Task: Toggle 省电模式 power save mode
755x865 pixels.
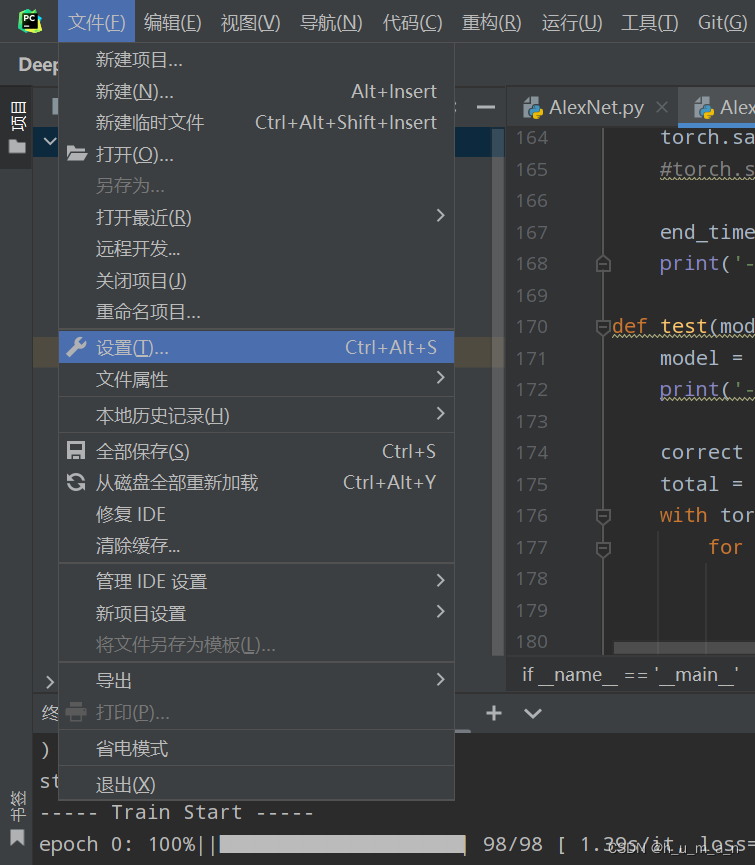Action: tap(256, 749)
